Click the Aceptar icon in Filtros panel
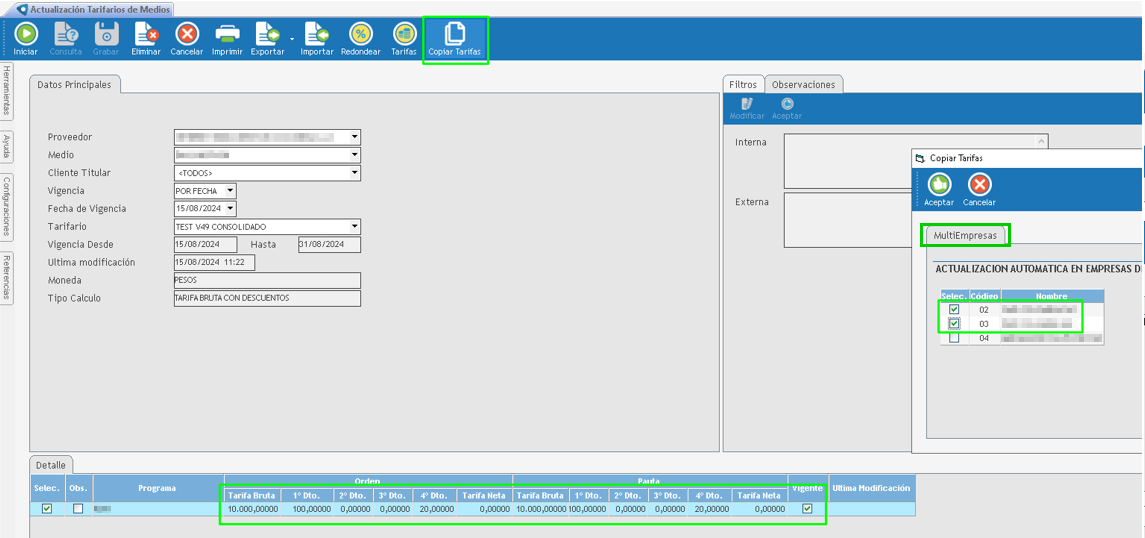1145x538 pixels. [786, 109]
